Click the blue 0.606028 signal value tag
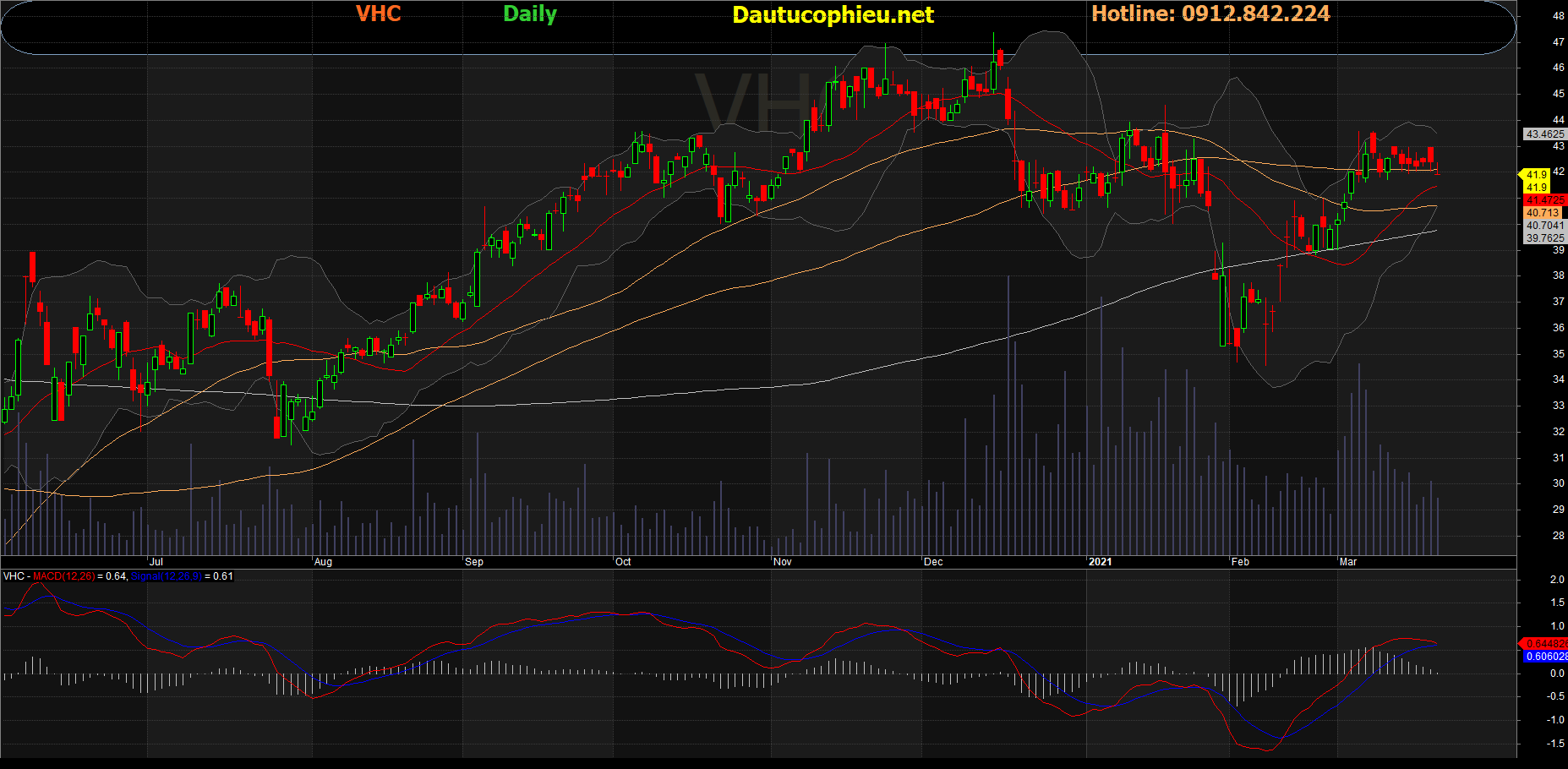This screenshot has width=1568, height=769. coord(1545,657)
